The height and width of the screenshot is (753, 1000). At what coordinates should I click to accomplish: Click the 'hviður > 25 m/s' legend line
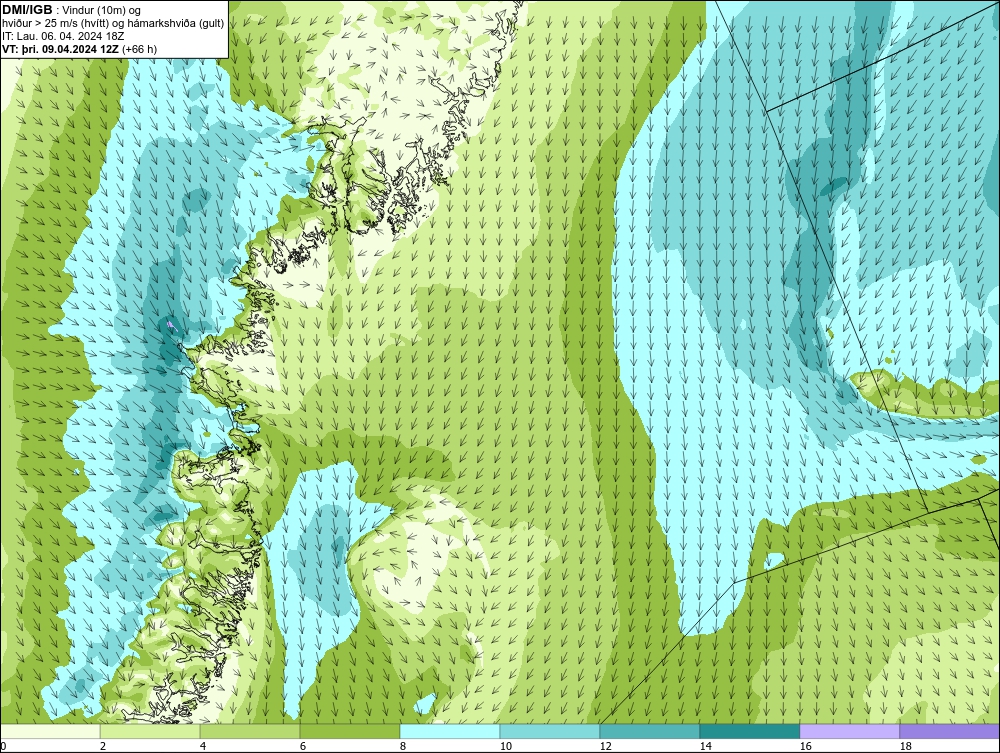(113, 24)
